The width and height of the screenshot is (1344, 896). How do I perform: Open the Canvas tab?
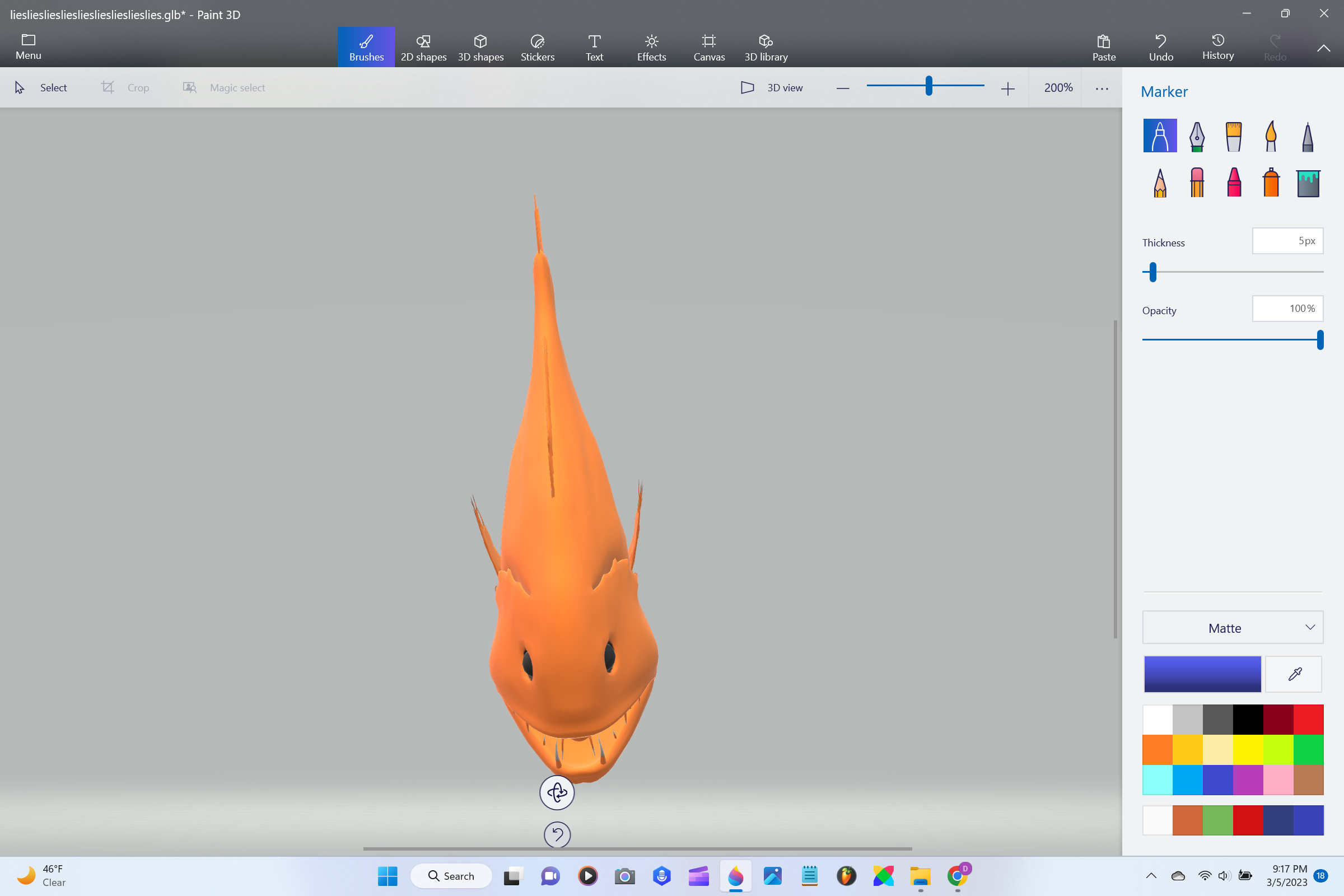tap(708, 48)
